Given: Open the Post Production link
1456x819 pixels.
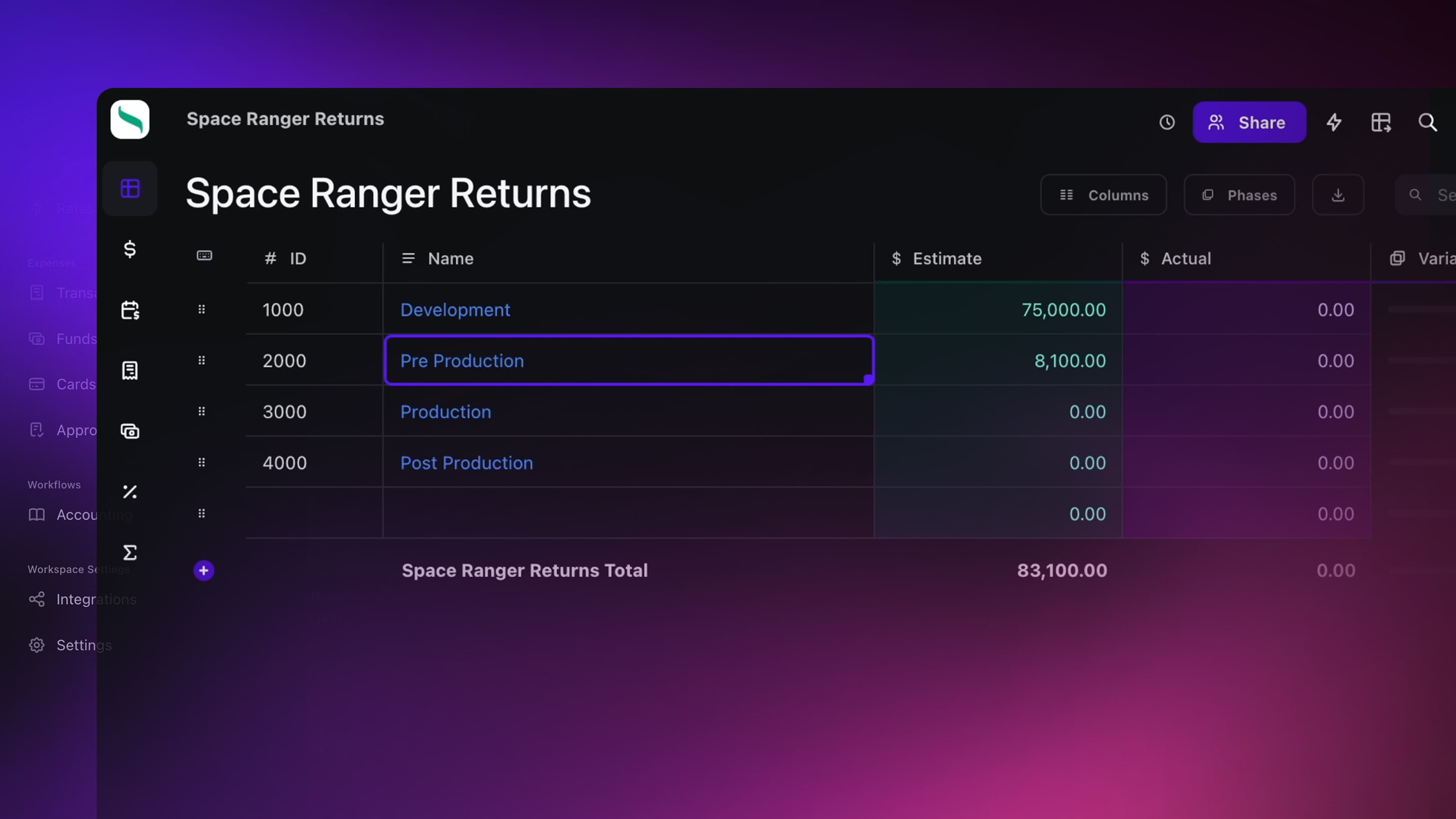Looking at the screenshot, I should [x=466, y=463].
